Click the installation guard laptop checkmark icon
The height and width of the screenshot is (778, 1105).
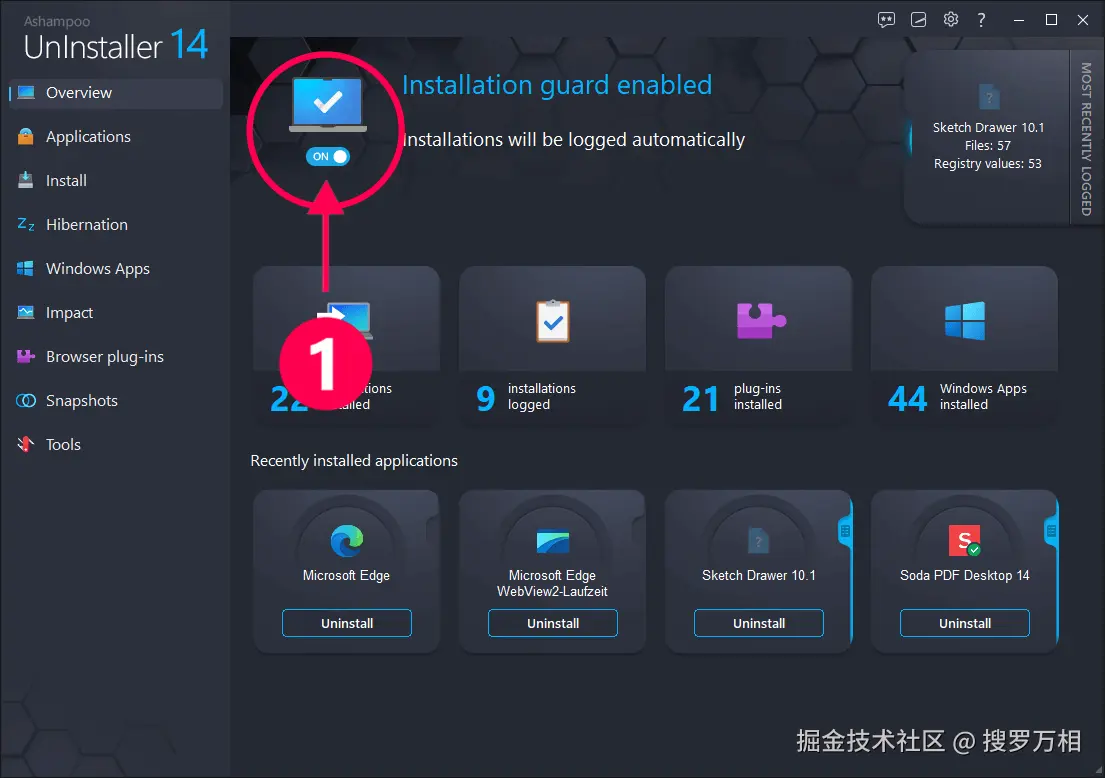(328, 104)
